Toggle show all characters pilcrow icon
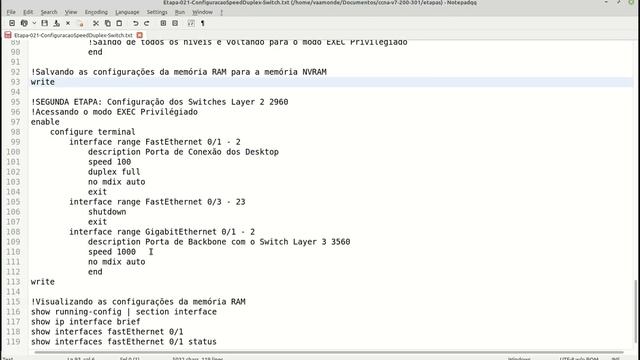This screenshot has width=640, height=360. click(x=202, y=23)
